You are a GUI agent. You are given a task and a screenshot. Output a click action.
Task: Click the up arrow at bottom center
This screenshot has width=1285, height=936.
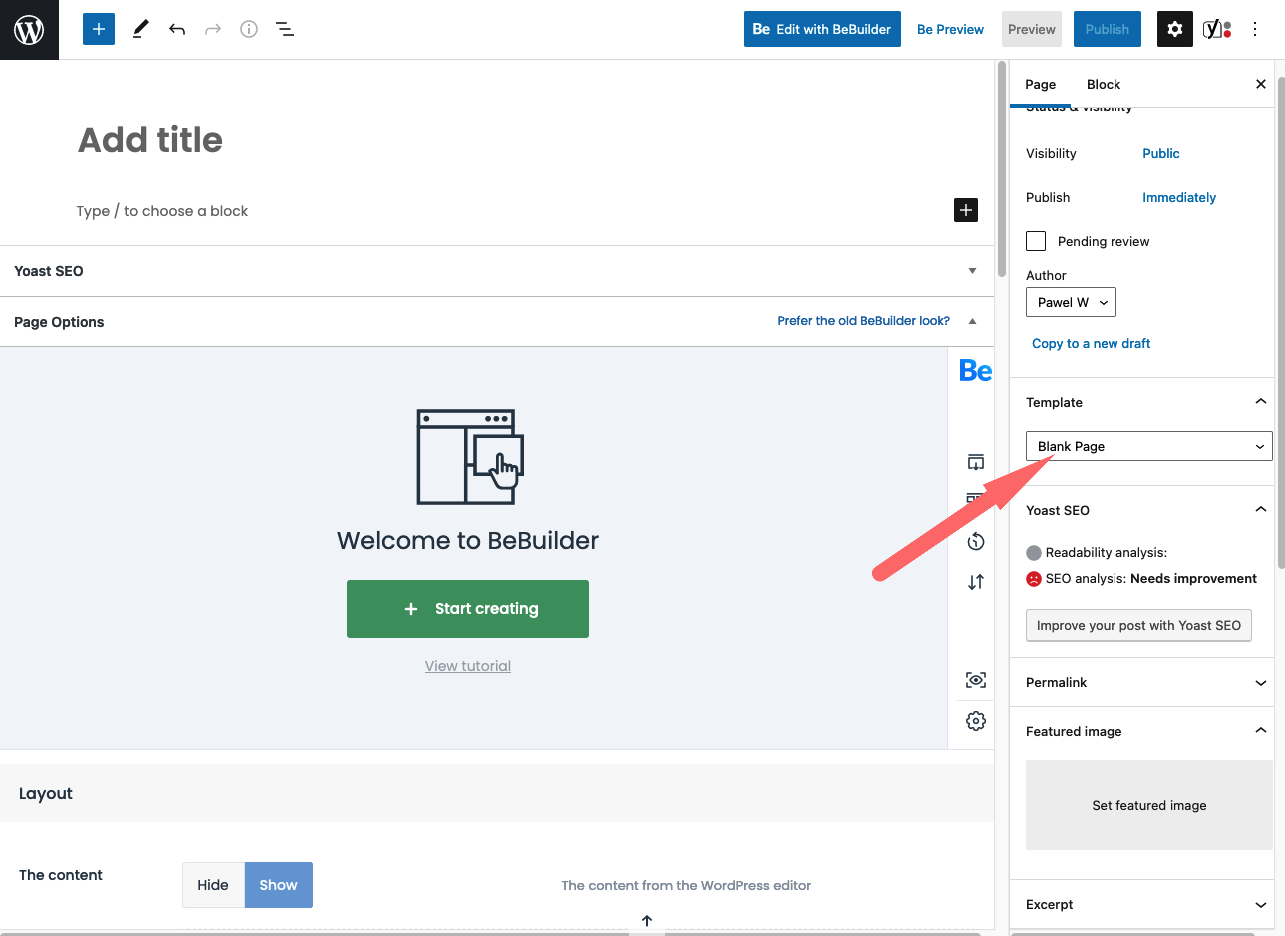click(647, 921)
